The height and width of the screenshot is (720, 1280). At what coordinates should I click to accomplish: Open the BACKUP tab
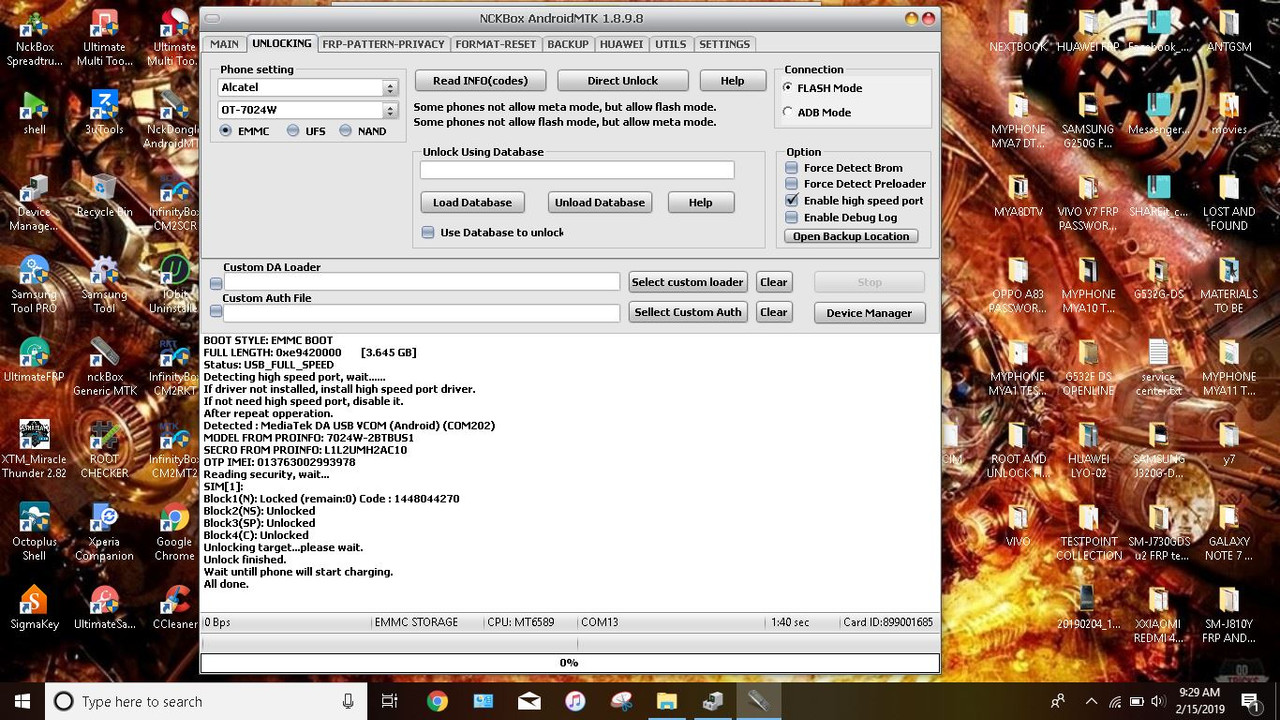pyautogui.click(x=568, y=44)
